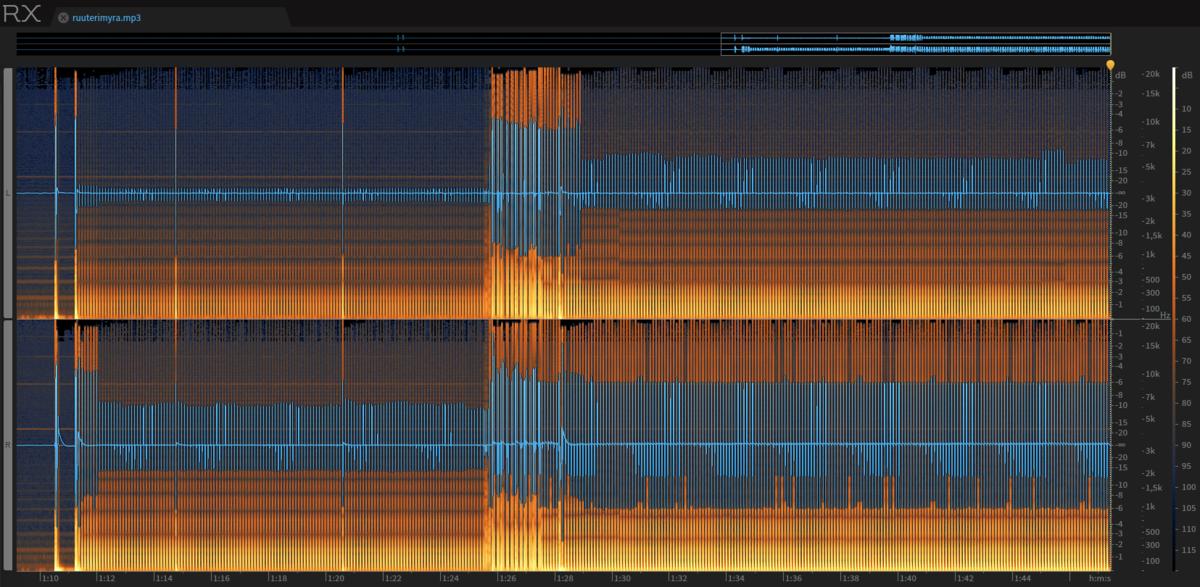Click the 1:44 mark on the time ruler
This screenshot has height=587, width=1200.
click(1021, 578)
